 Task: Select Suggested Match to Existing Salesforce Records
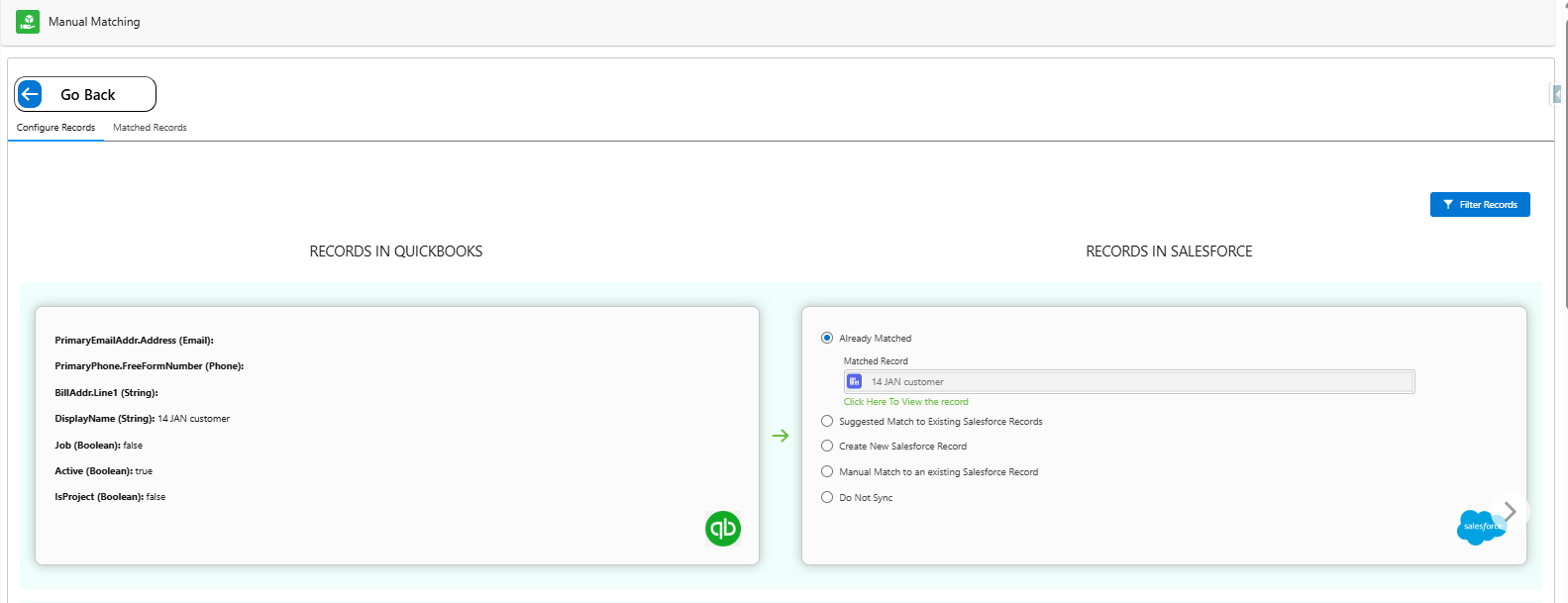point(827,421)
